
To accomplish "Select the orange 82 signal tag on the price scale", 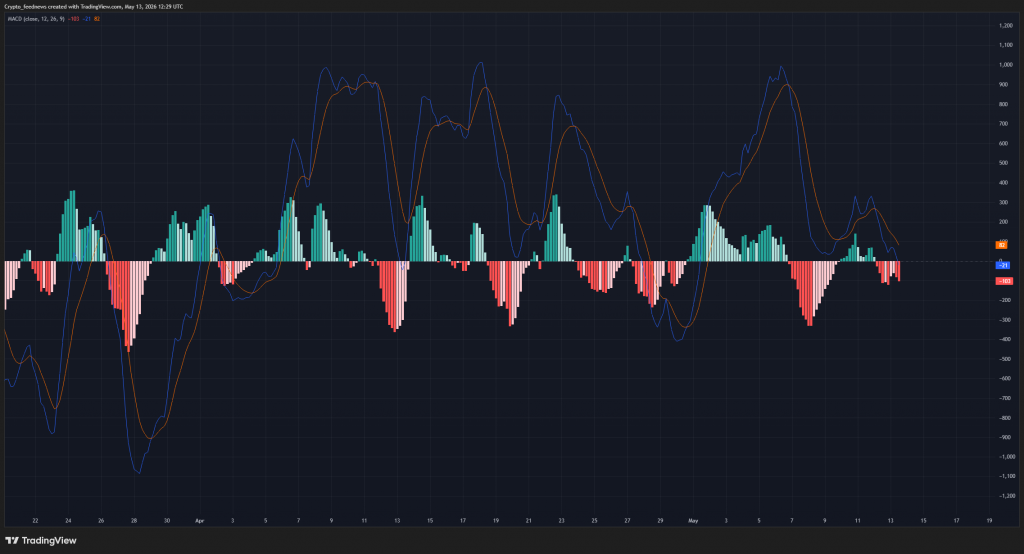I will click(1001, 245).
